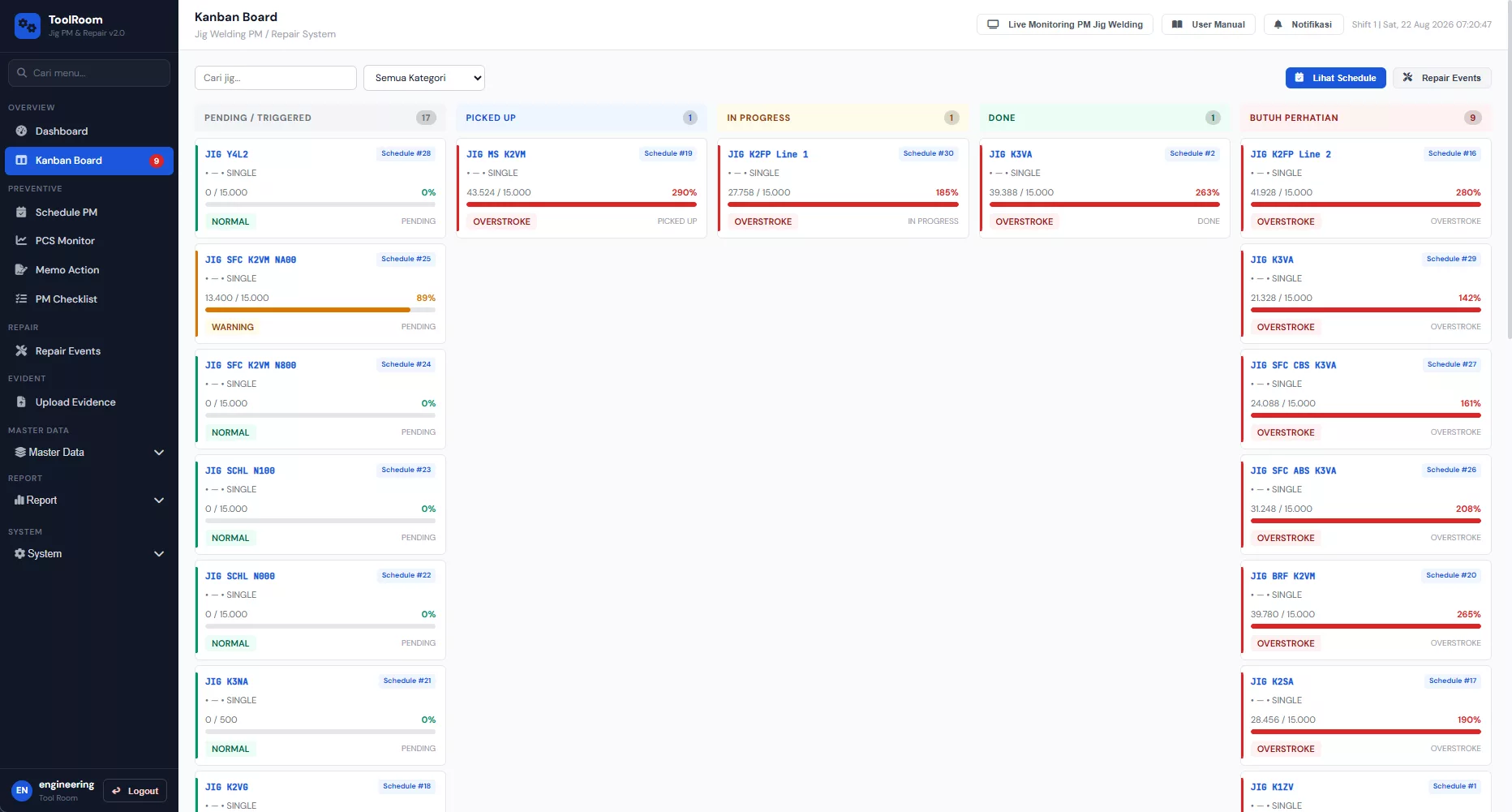Expand the System menu chevron

[x=159, y=554]
